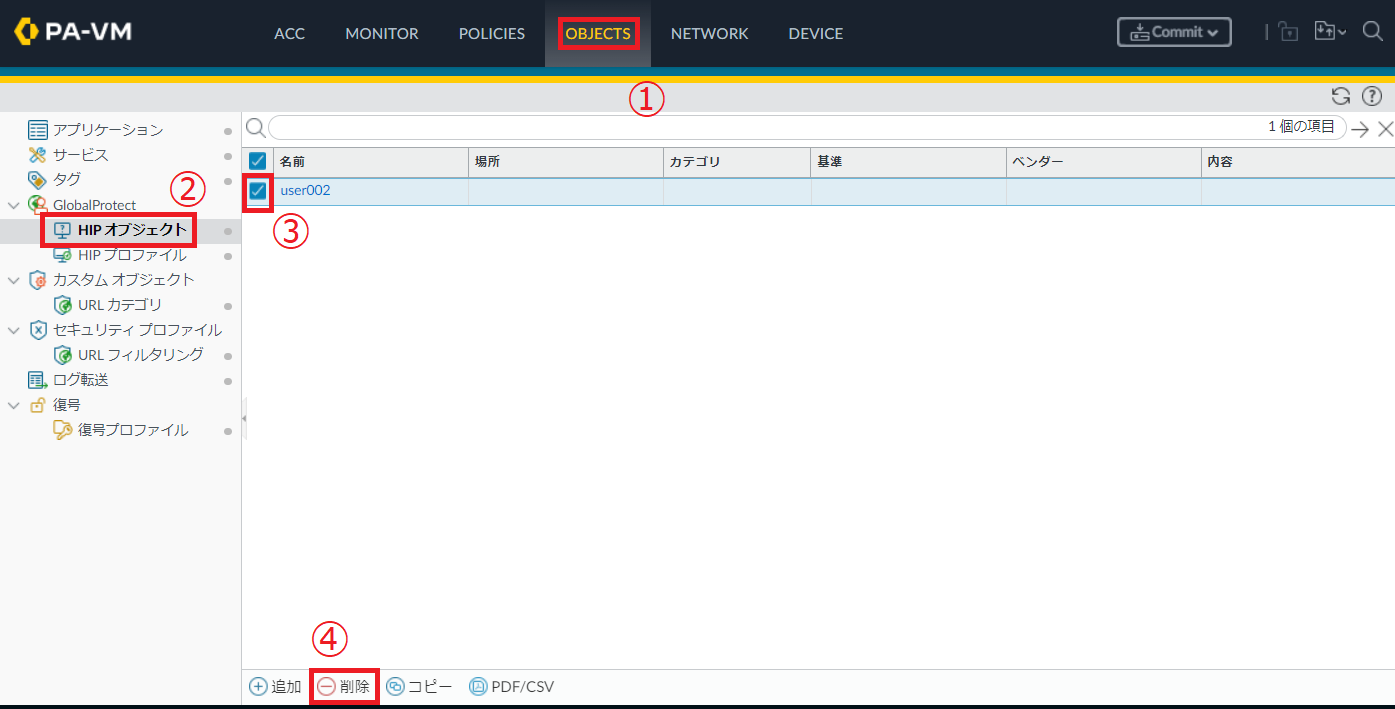Click the 復号プロファイル key icon

pos(62,430)
